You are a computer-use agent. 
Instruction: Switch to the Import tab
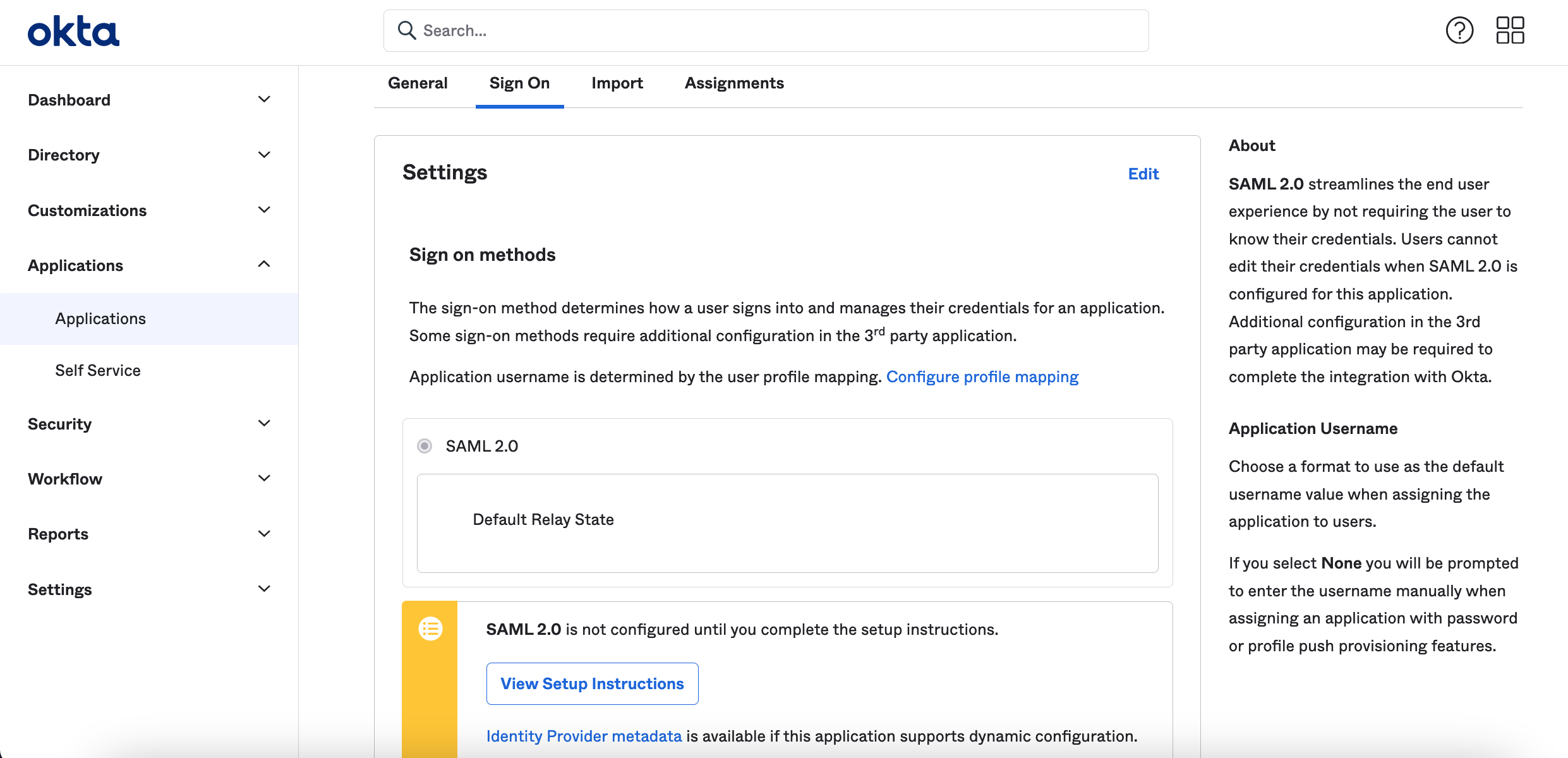(x=617, y=83)
